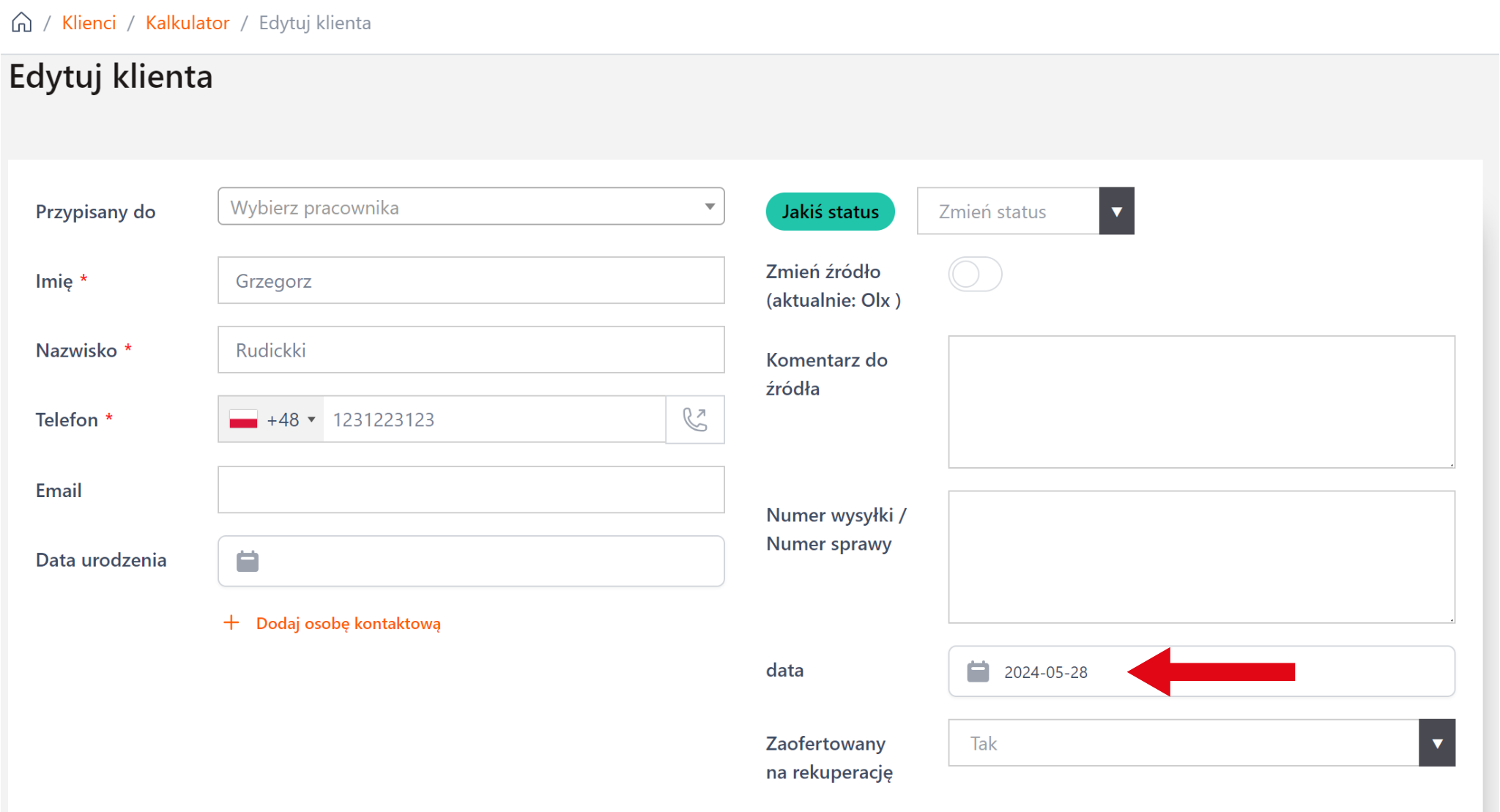The height and width of the screenshot is (812, 1500).
Task: Click the plus icon for adding a contact person
Action: 231,623
